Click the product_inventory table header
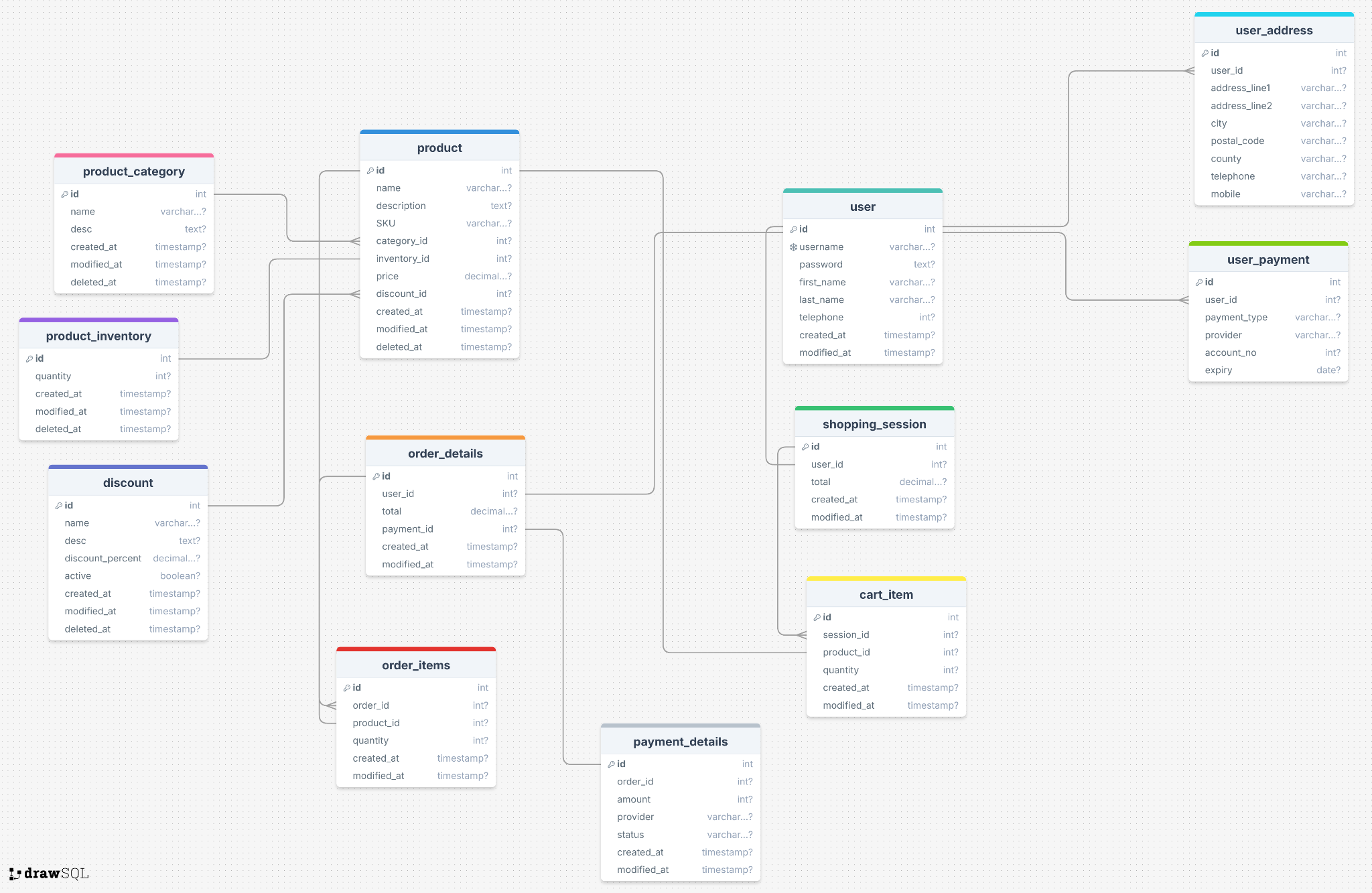1372x893 pixels. pyautogui.click(x=98, y=336)
